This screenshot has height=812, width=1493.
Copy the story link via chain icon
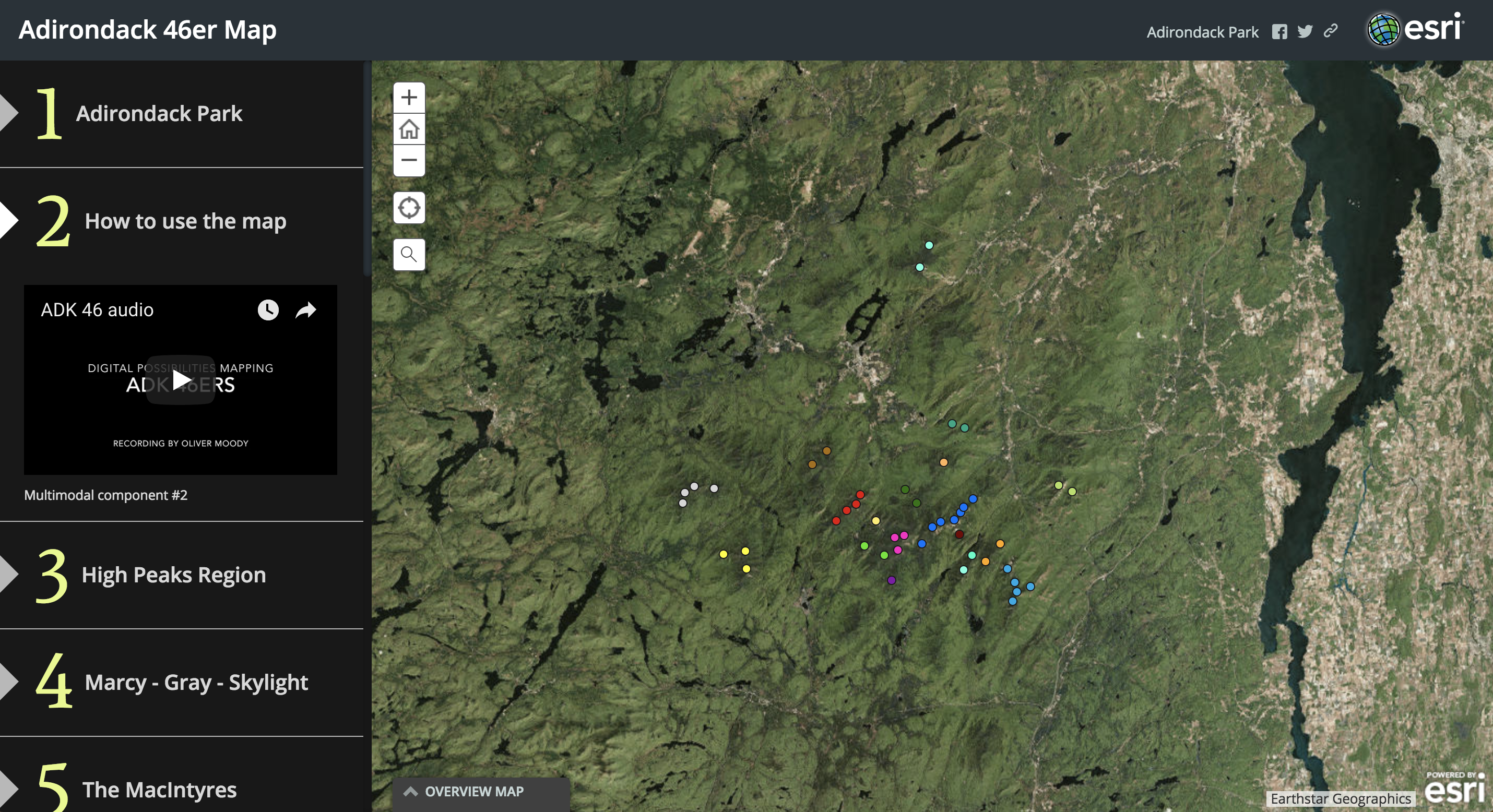(x=1331, y=31)
